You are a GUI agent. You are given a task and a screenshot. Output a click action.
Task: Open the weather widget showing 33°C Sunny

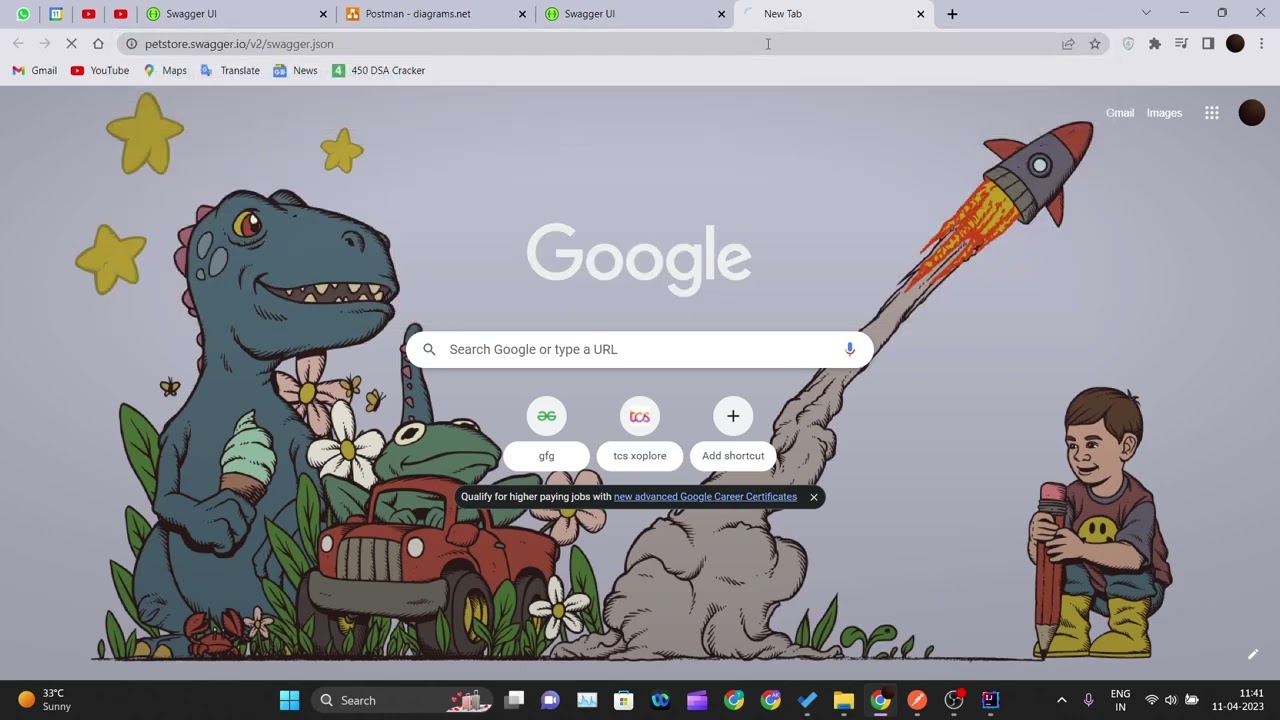point(46,700)
